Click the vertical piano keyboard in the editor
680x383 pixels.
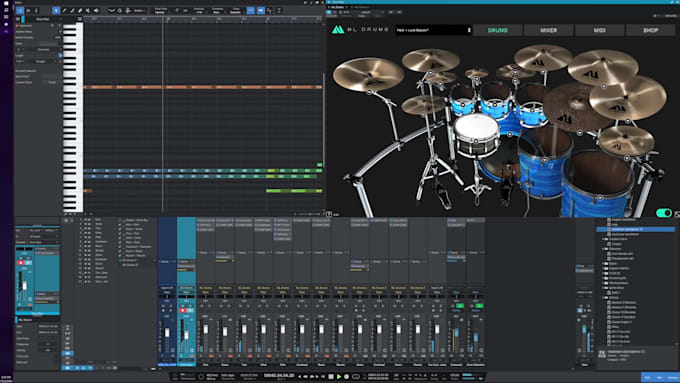coord(73,117)
